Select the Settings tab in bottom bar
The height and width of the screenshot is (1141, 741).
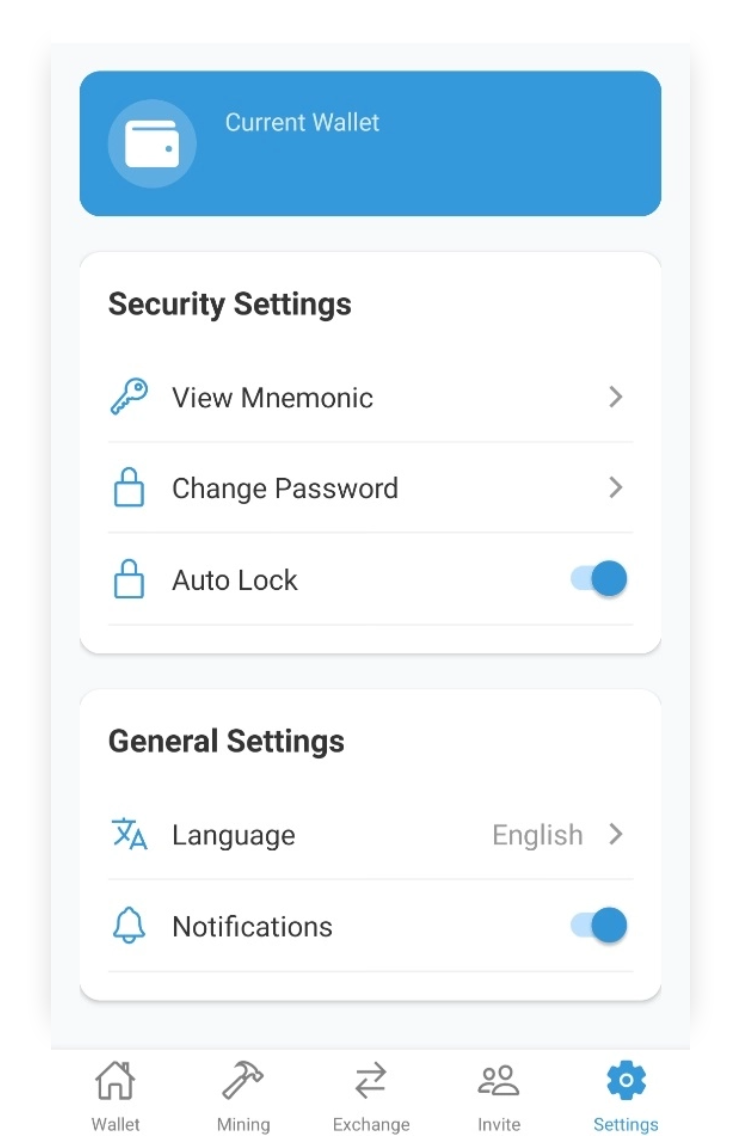[626, 1096]
